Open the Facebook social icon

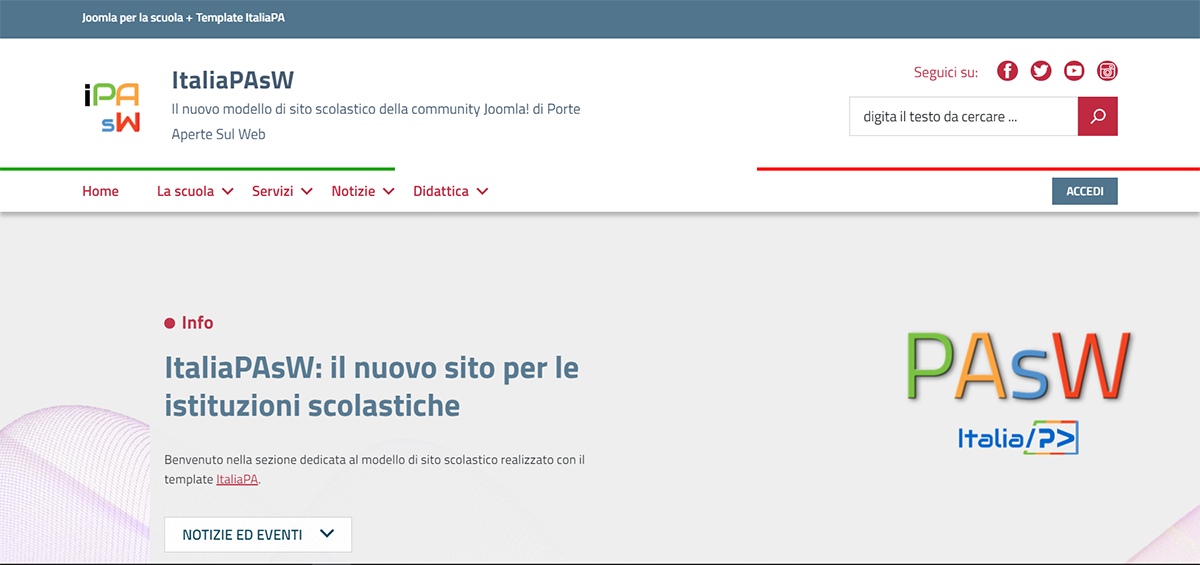(x=1007, y=71)
